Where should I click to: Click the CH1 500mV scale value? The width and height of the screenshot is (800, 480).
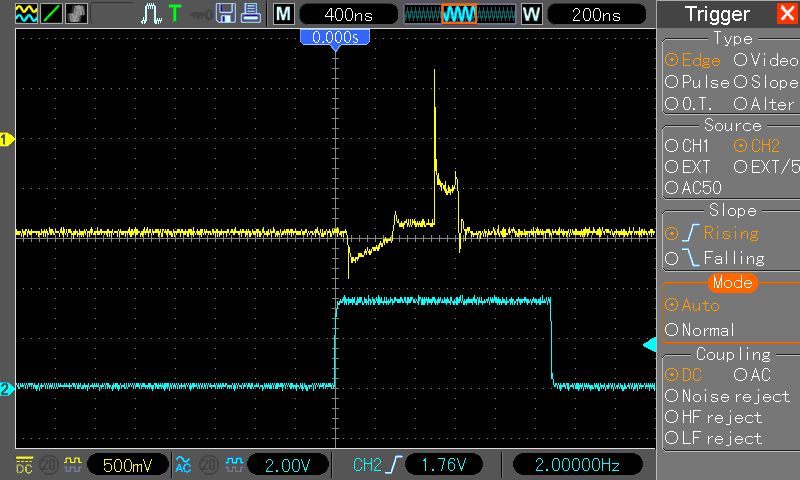pyautogui.click(x=127, y=465)
